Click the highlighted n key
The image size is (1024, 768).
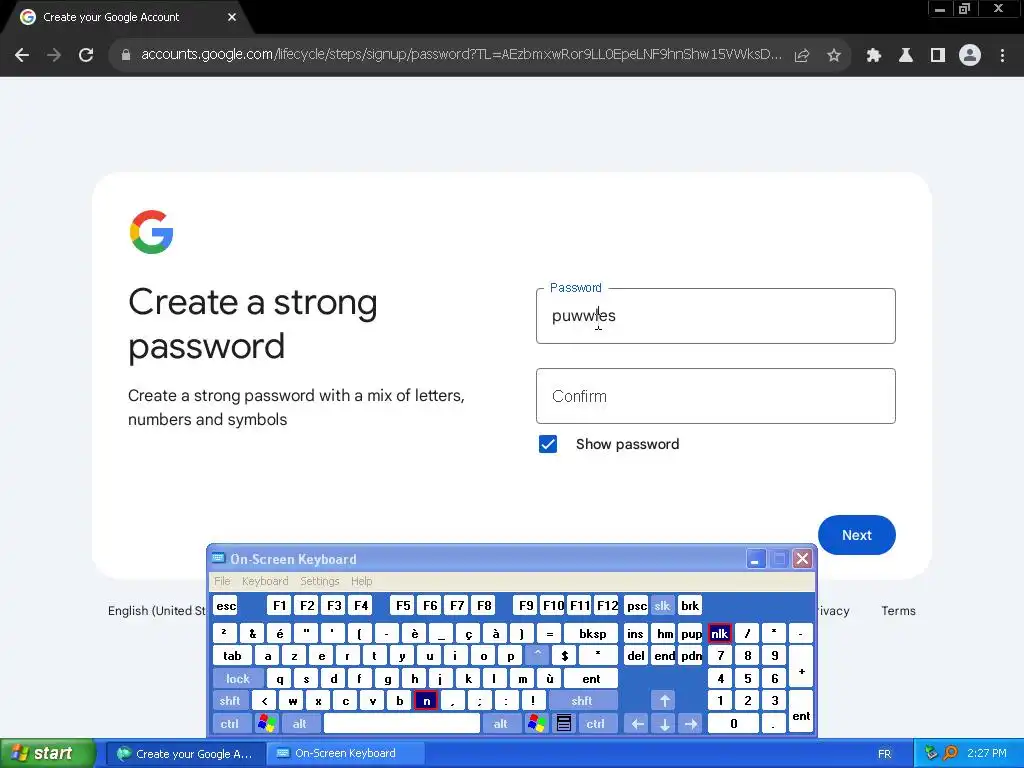click(x=426, y=701)
